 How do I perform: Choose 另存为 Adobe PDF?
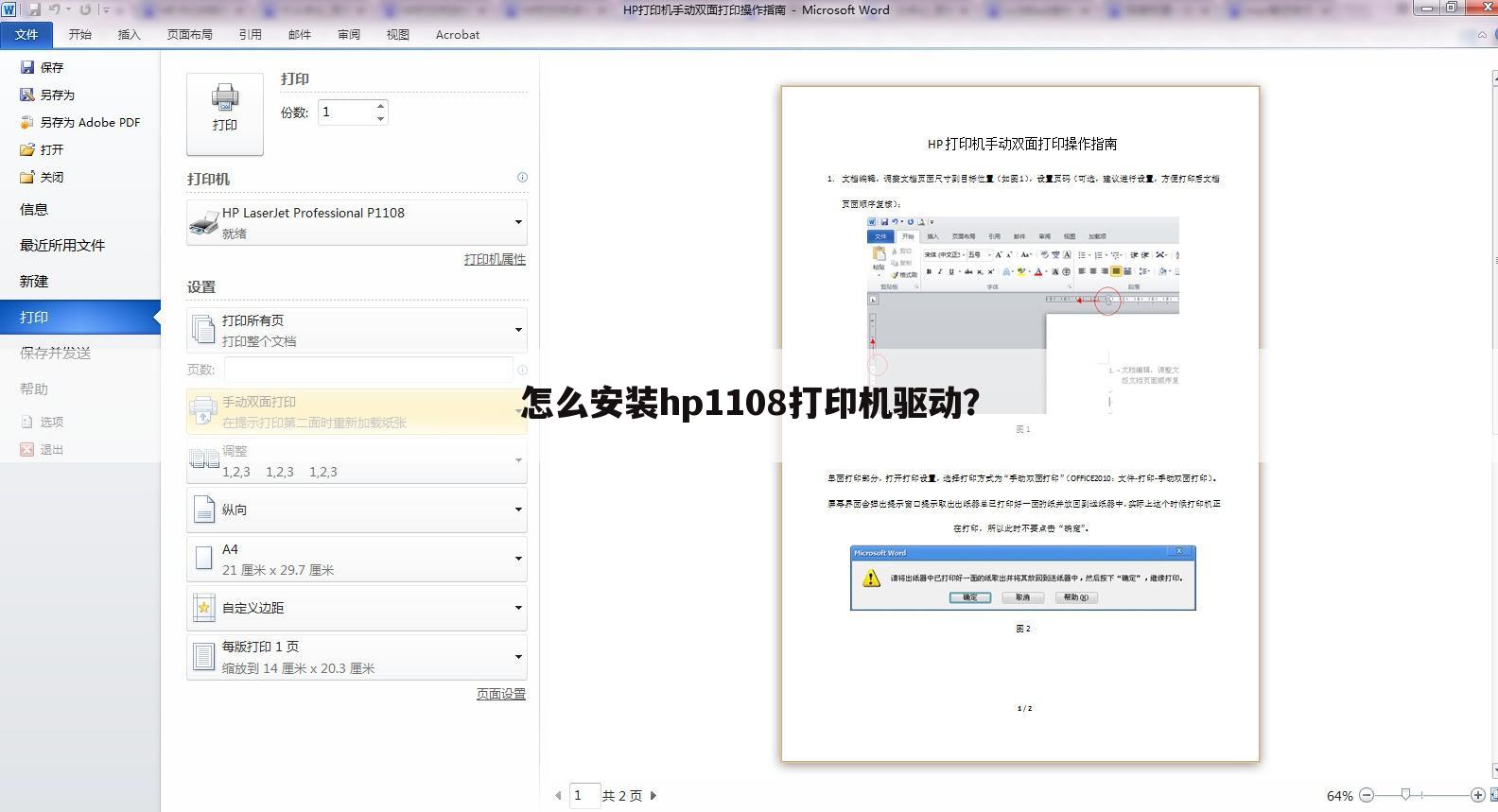click(x=80, y=123)
